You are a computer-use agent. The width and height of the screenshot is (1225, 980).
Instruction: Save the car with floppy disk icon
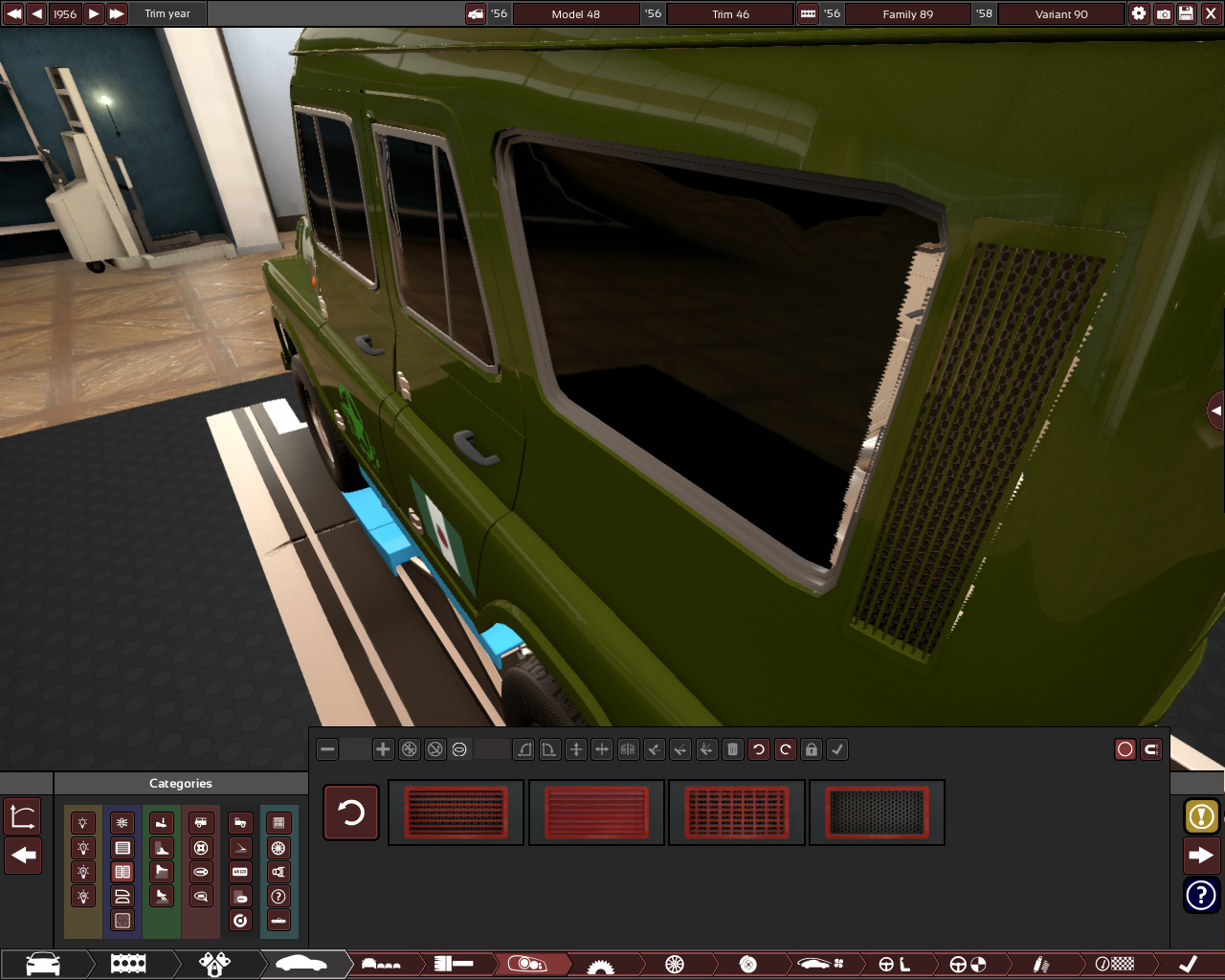1187,13
